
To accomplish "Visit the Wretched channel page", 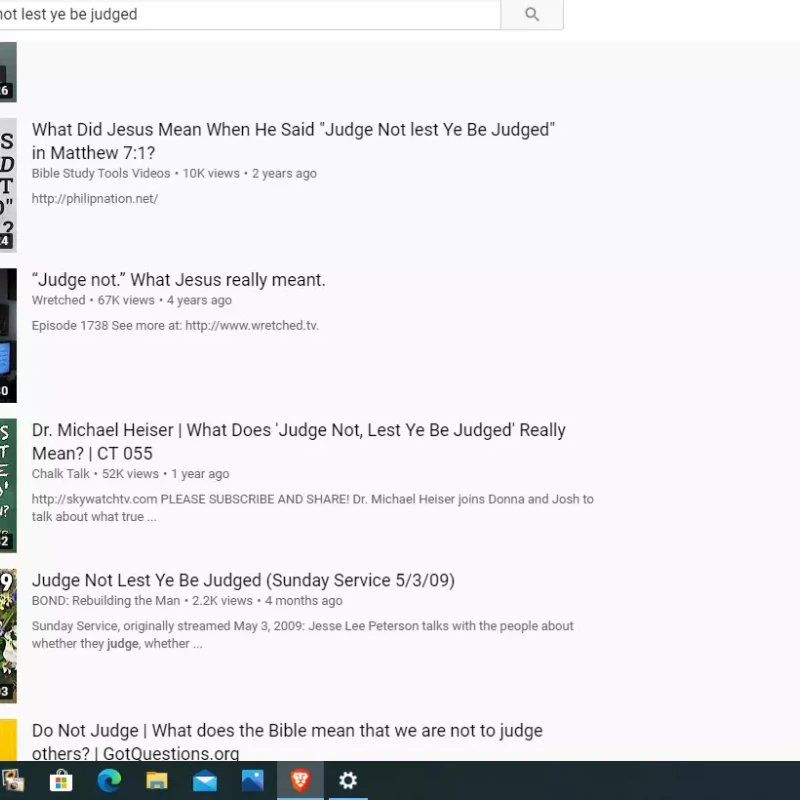I will point(58,300).
